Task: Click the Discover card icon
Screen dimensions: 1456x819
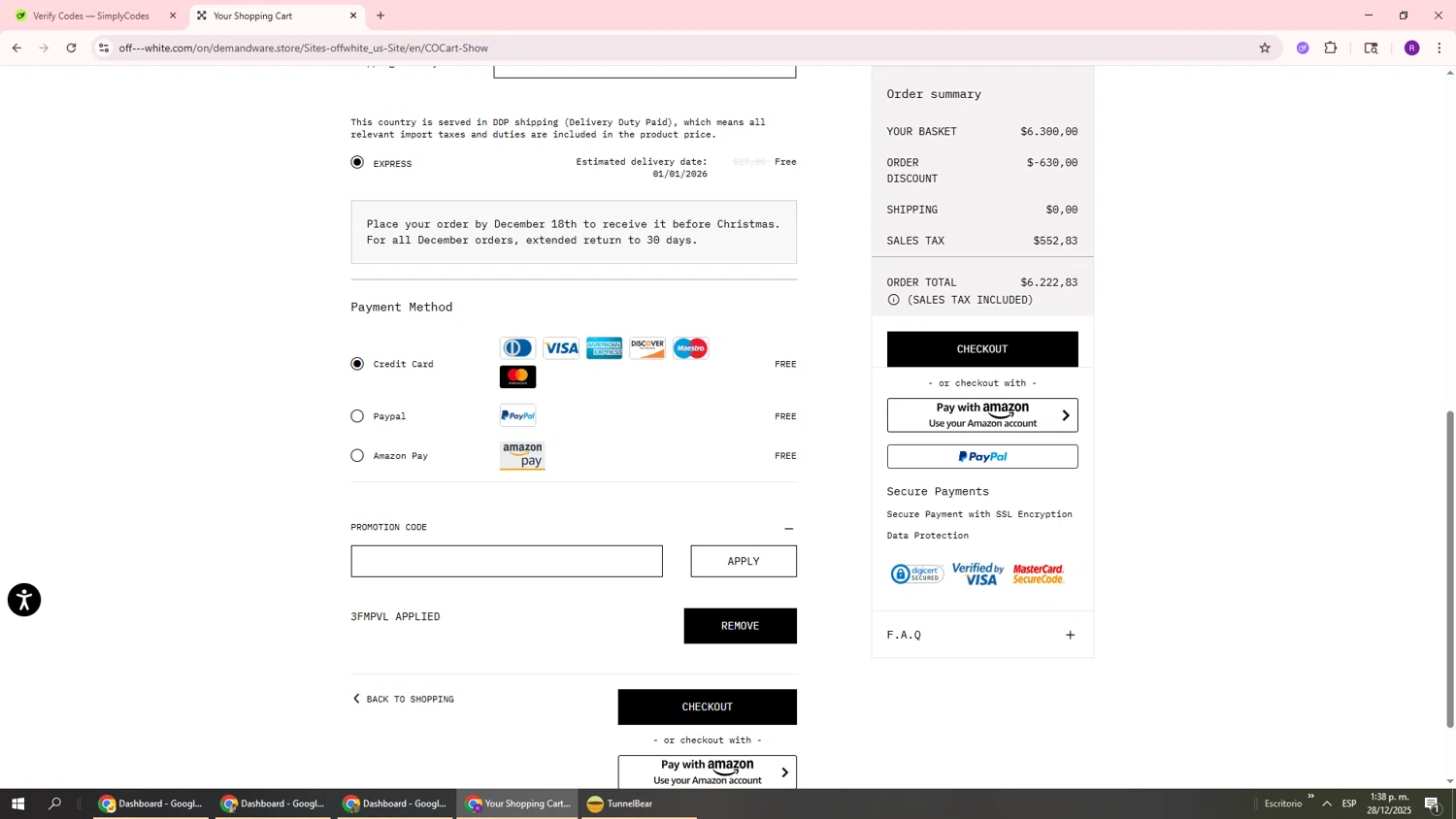Action: click(647, 348)
